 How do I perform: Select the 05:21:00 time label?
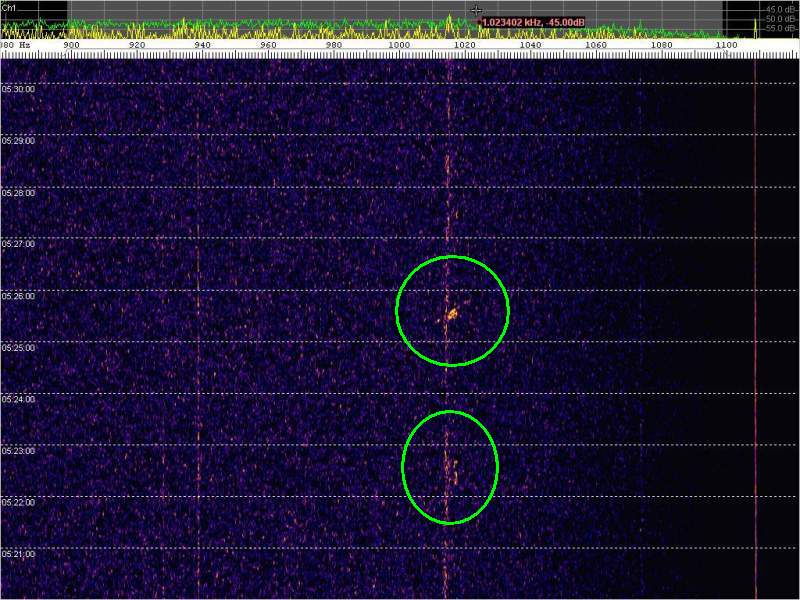pos(18,553)
